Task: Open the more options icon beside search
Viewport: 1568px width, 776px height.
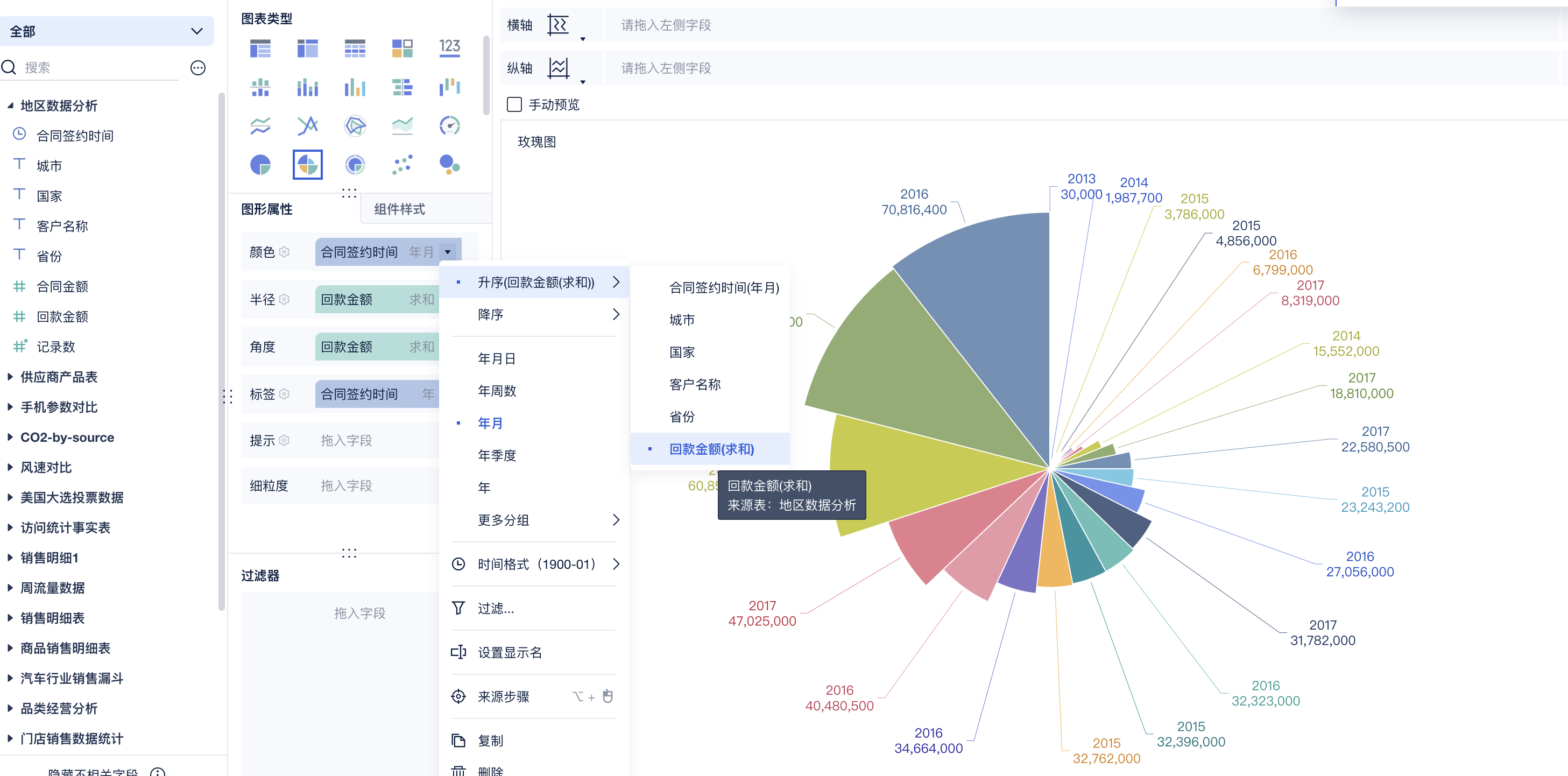Action: [x=198, y=68]
